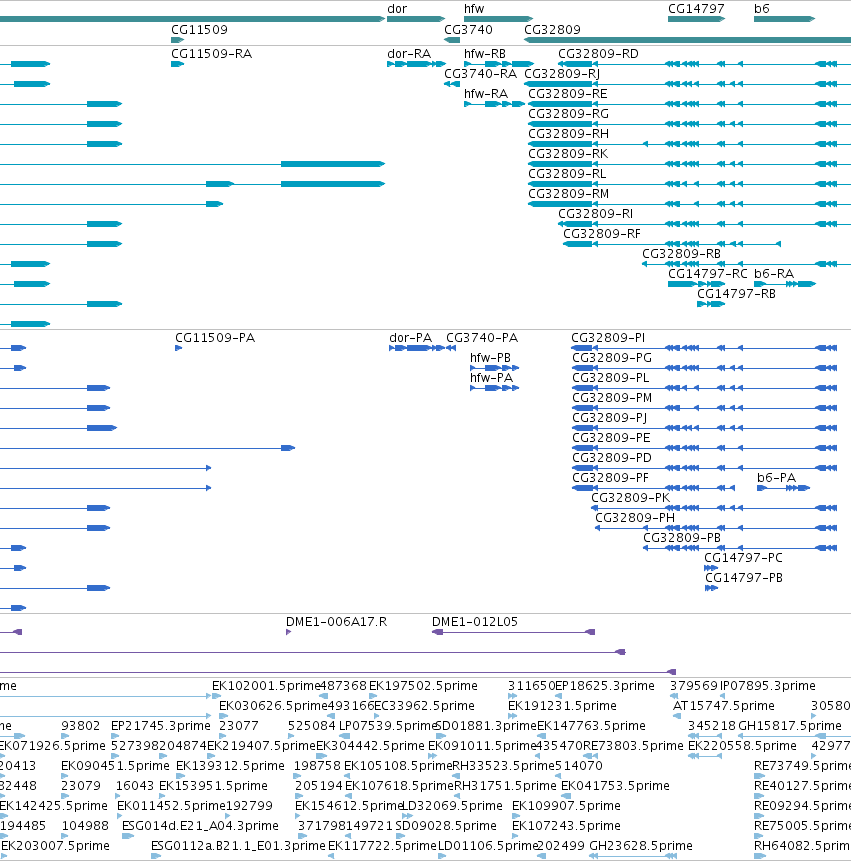Open EST label ESG014d.E21_A04.3prime
Viewport: 851px width, 861px height.
tap(200, 826)
